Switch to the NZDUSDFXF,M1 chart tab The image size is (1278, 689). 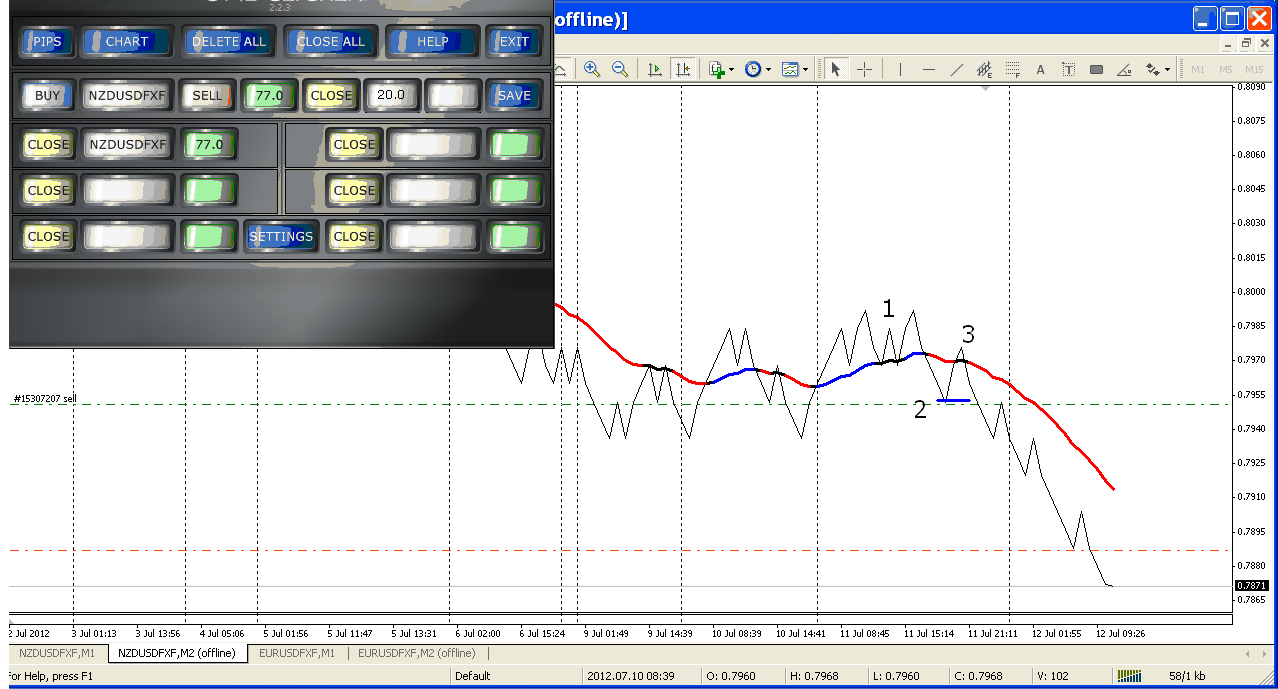coord(58,653)
